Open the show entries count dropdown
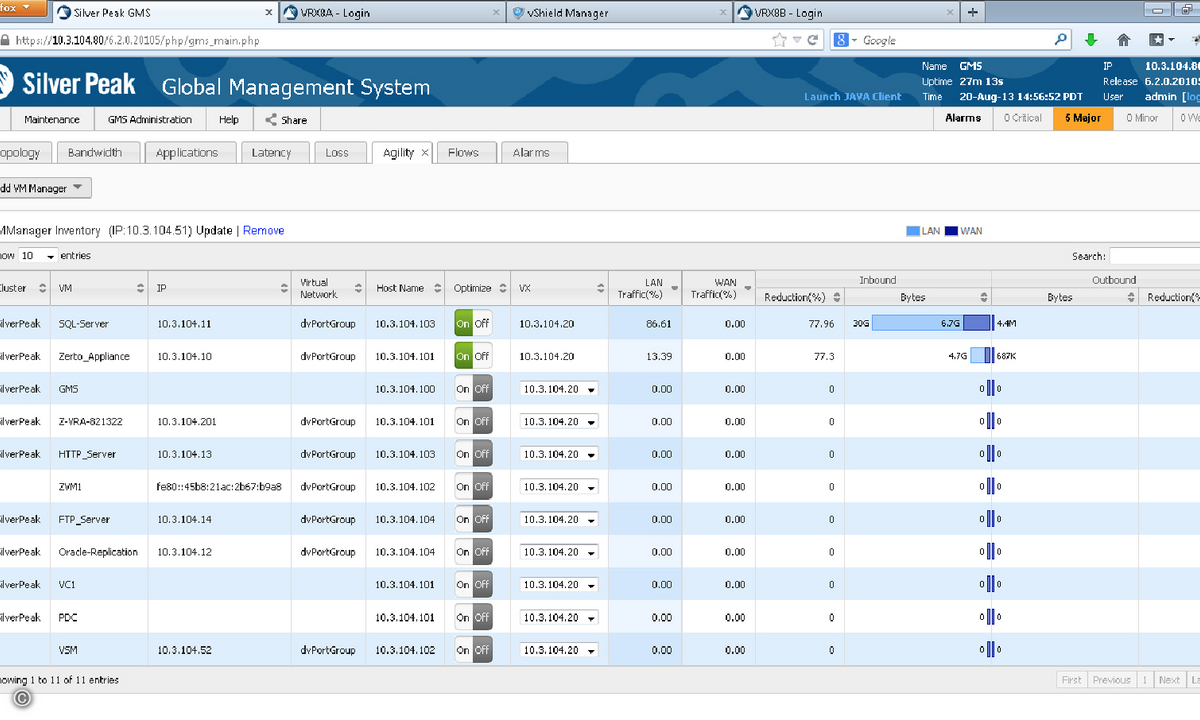The image size is (1200, 720). 39,256
